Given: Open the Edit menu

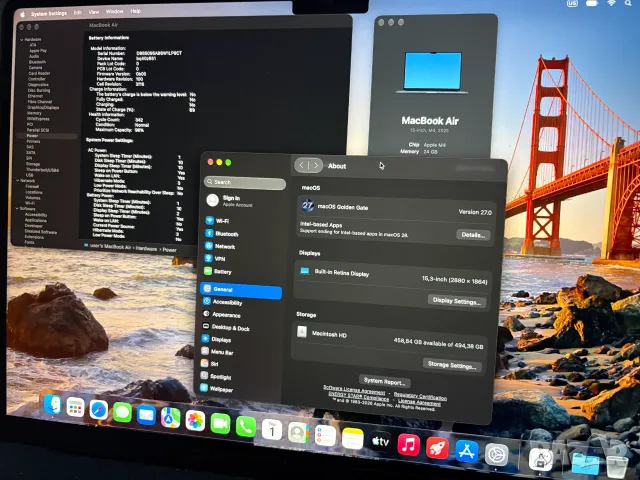Looking at the screenshot, I should pos(78,13).
